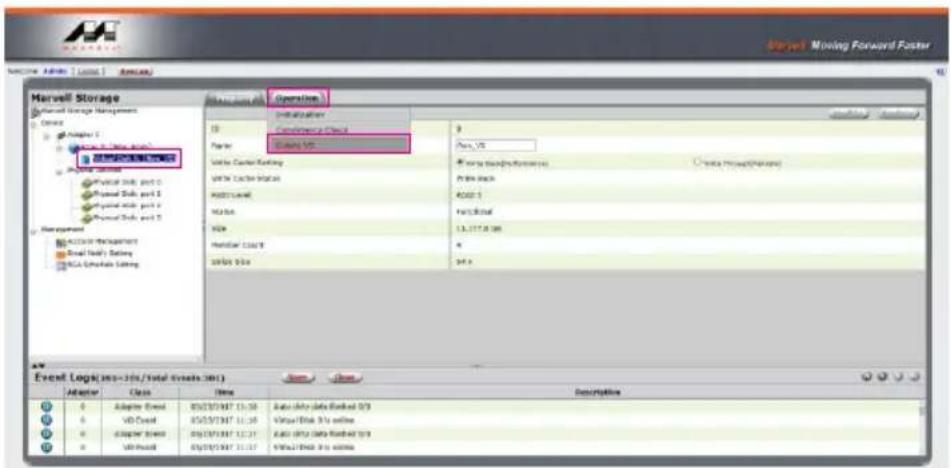Choose Delete VD from the Operation menu
951x468 pixels.
[338, 144]
